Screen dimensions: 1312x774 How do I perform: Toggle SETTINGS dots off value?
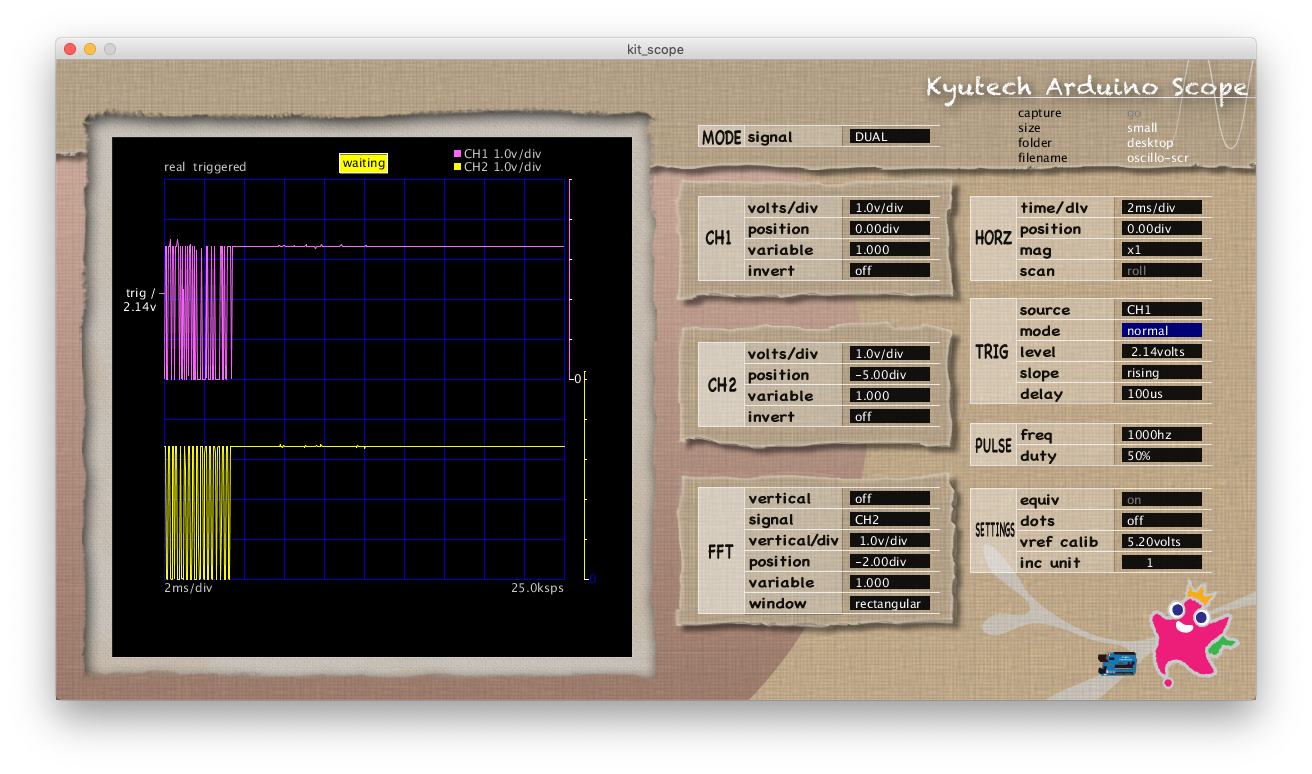[1162, 521]
